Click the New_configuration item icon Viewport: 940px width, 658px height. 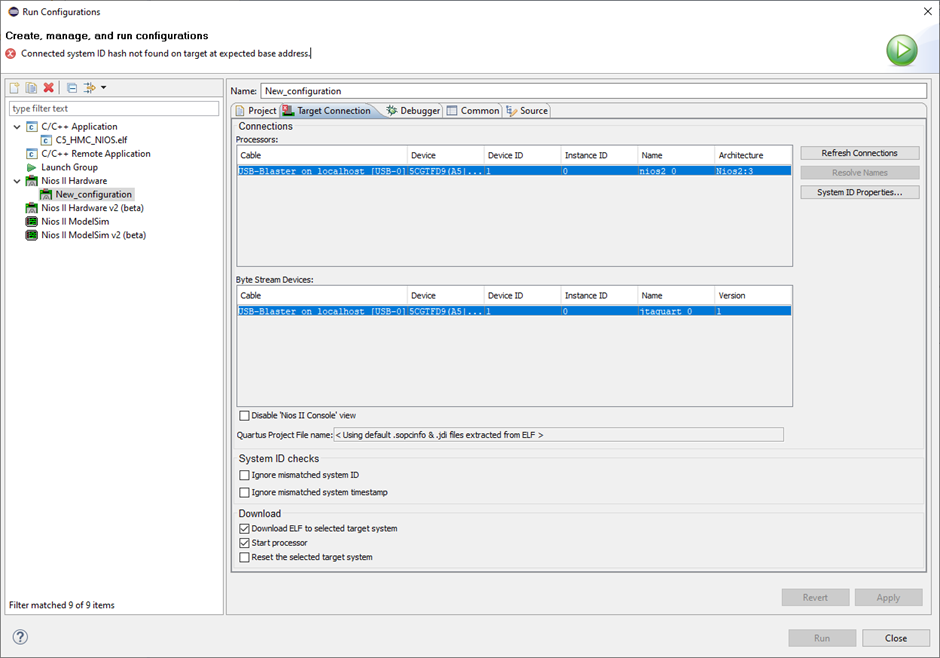(46, 194)
